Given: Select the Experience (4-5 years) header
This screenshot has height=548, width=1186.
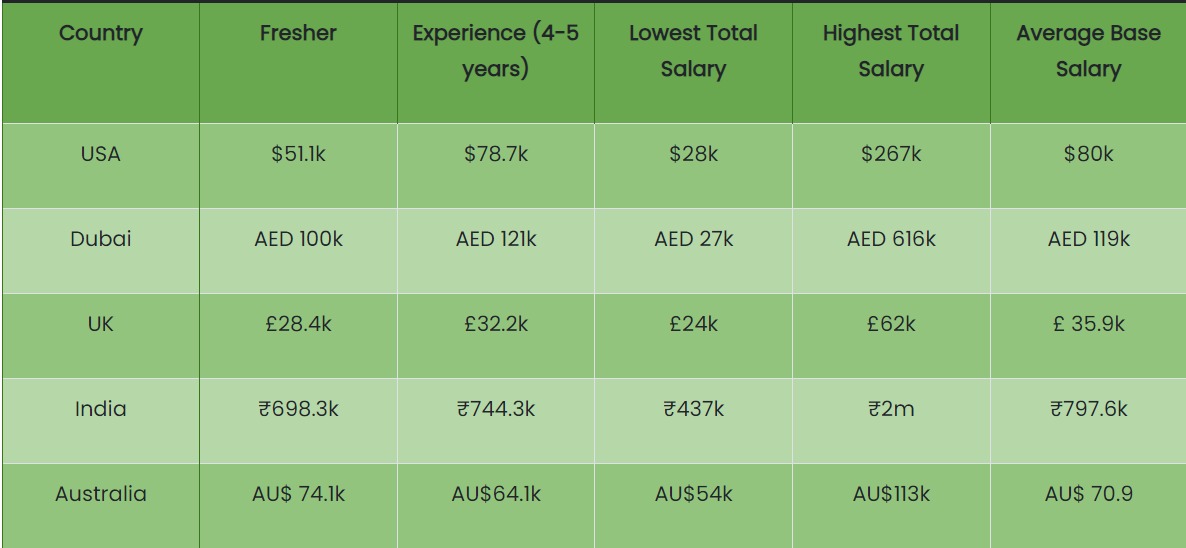Looking at the screenshot, I should [496, 51].
